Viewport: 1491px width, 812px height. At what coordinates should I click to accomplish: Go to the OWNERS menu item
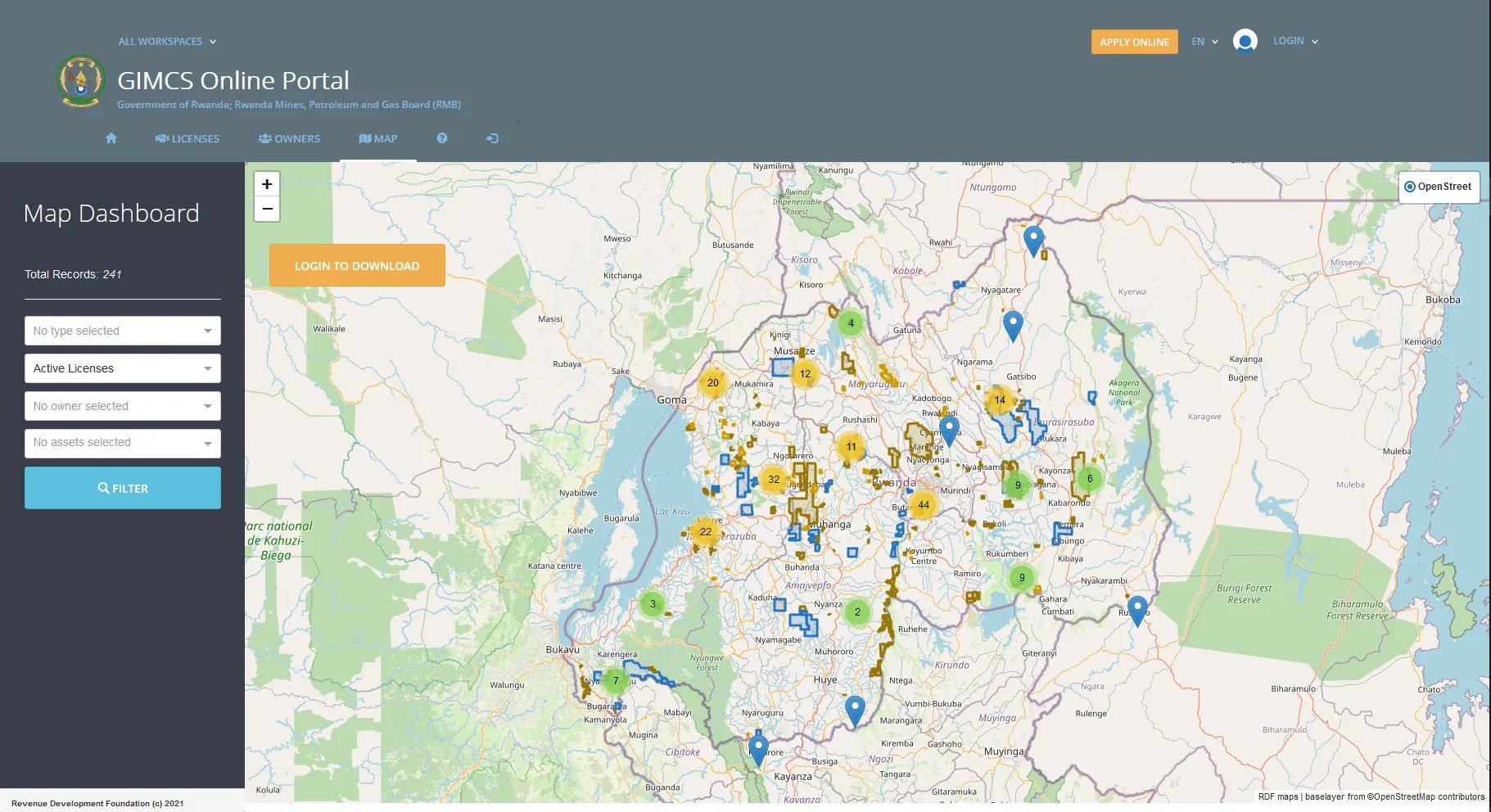pos(289,138)
